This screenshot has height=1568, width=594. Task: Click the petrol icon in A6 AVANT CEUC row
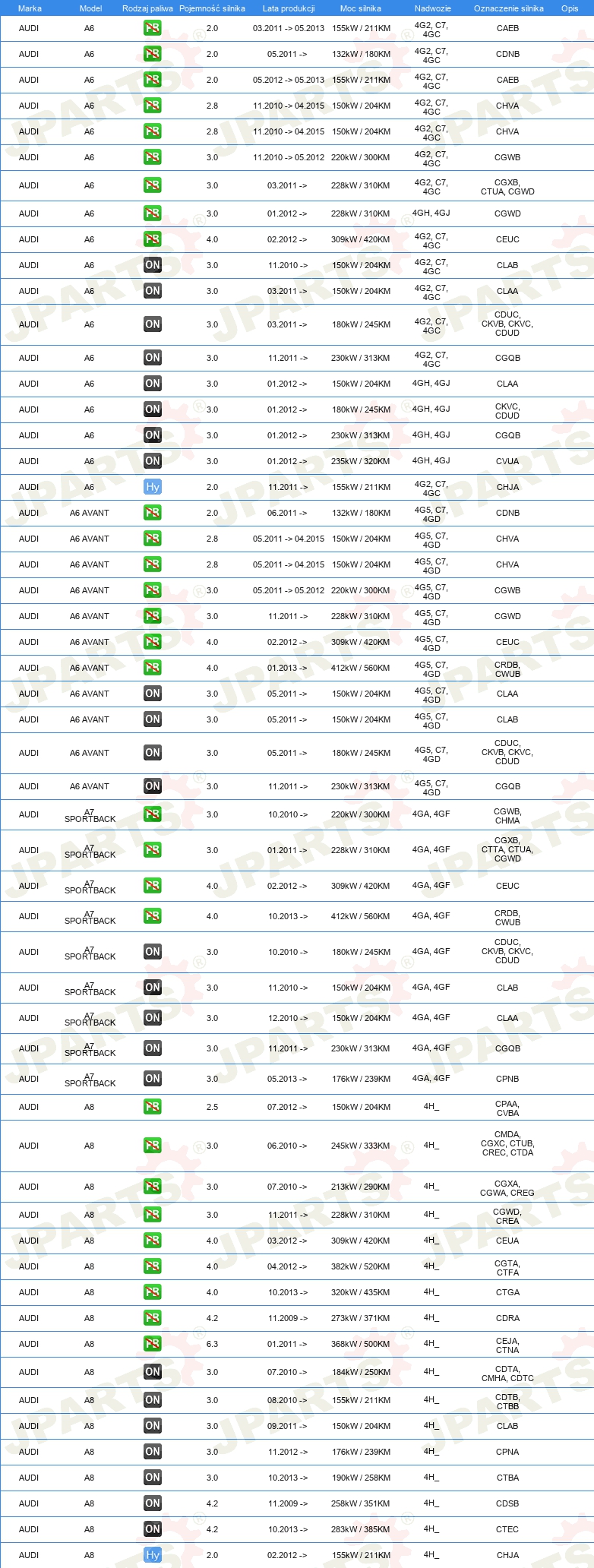coord(153,642)
